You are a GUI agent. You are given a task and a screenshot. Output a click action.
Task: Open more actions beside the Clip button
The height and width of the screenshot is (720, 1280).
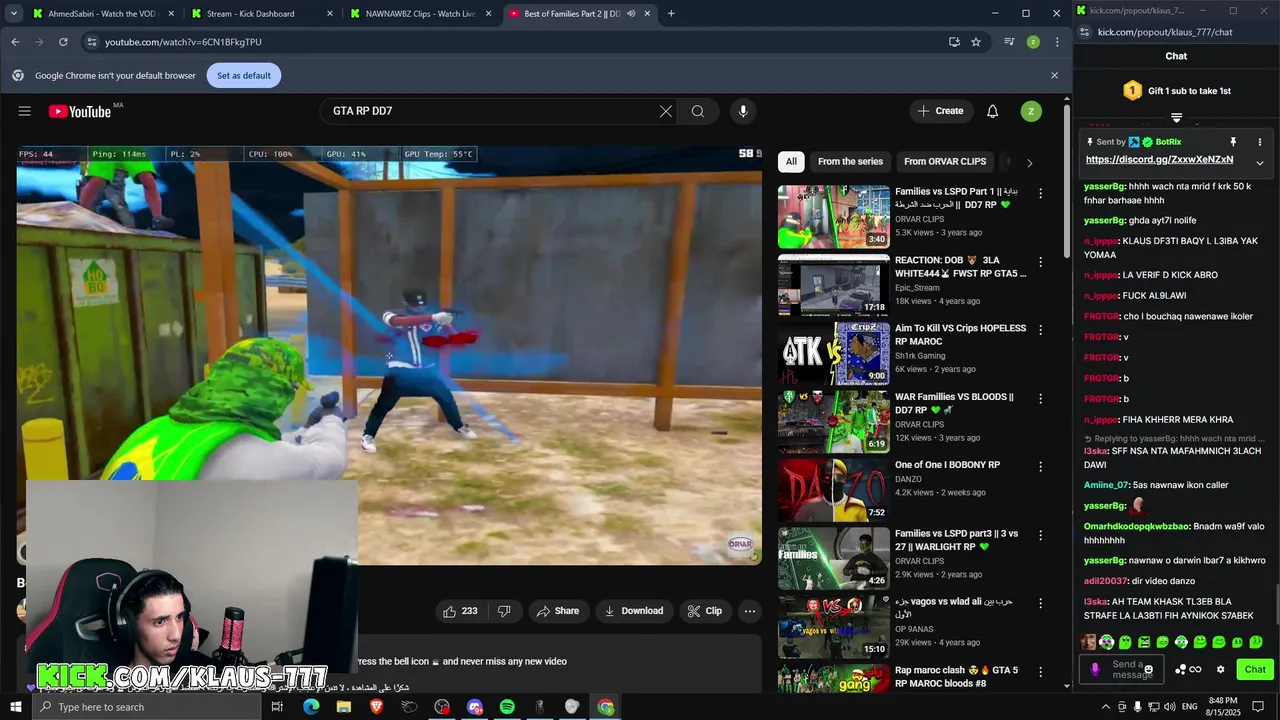tap(749, 611)
